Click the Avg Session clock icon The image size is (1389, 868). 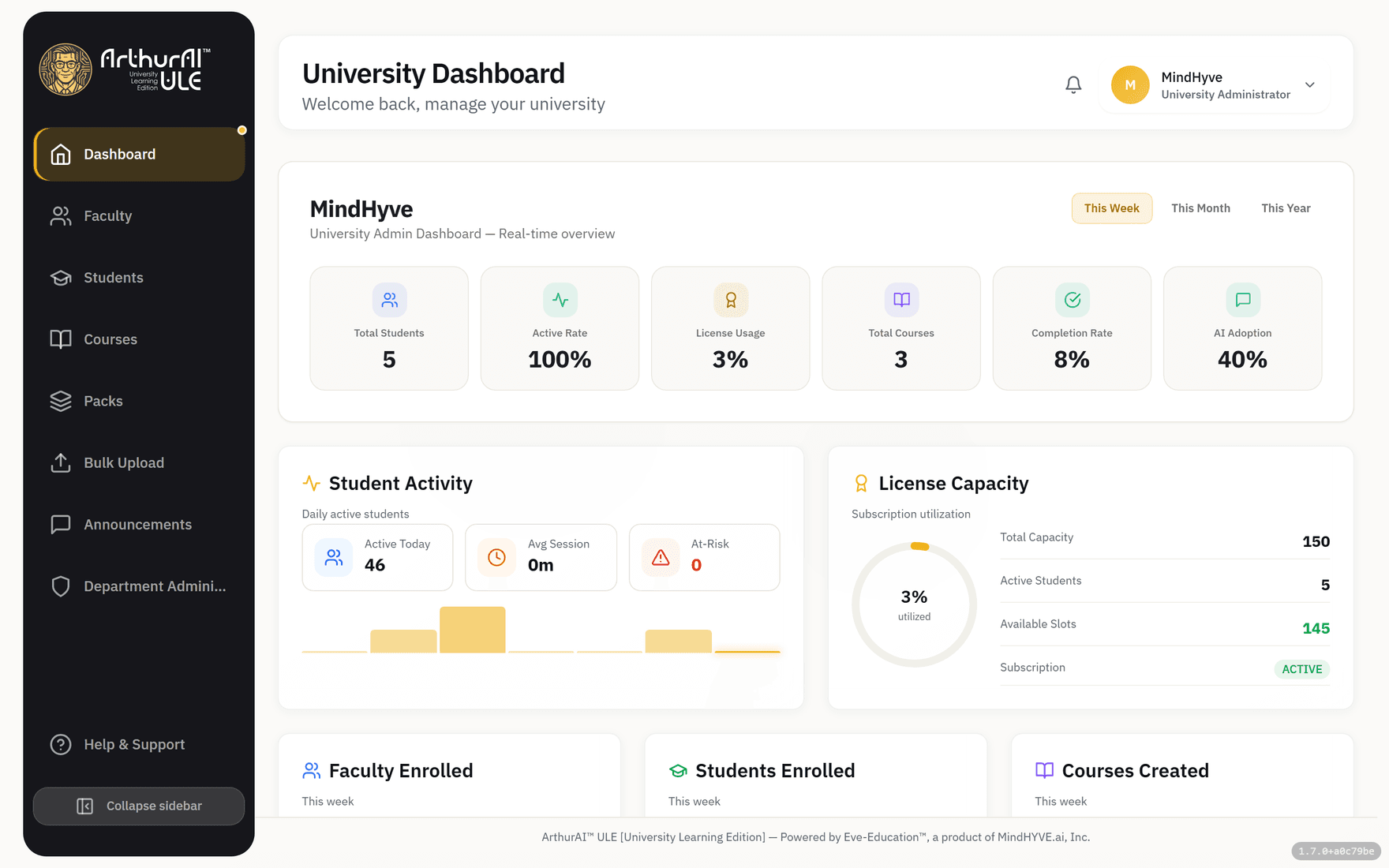[x=496, y=557]
